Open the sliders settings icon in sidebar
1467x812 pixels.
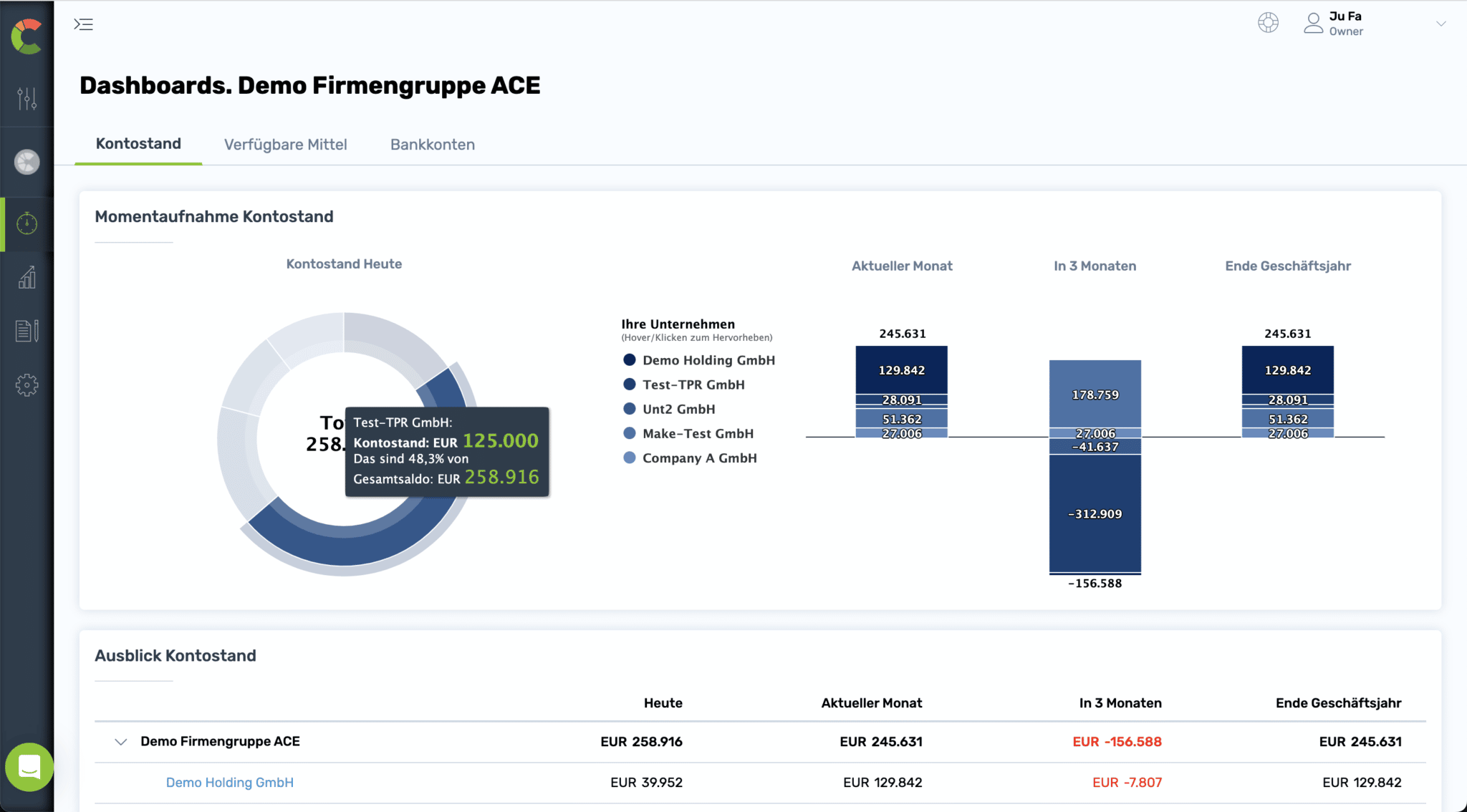pyautogui.click(x=27, y=98)
